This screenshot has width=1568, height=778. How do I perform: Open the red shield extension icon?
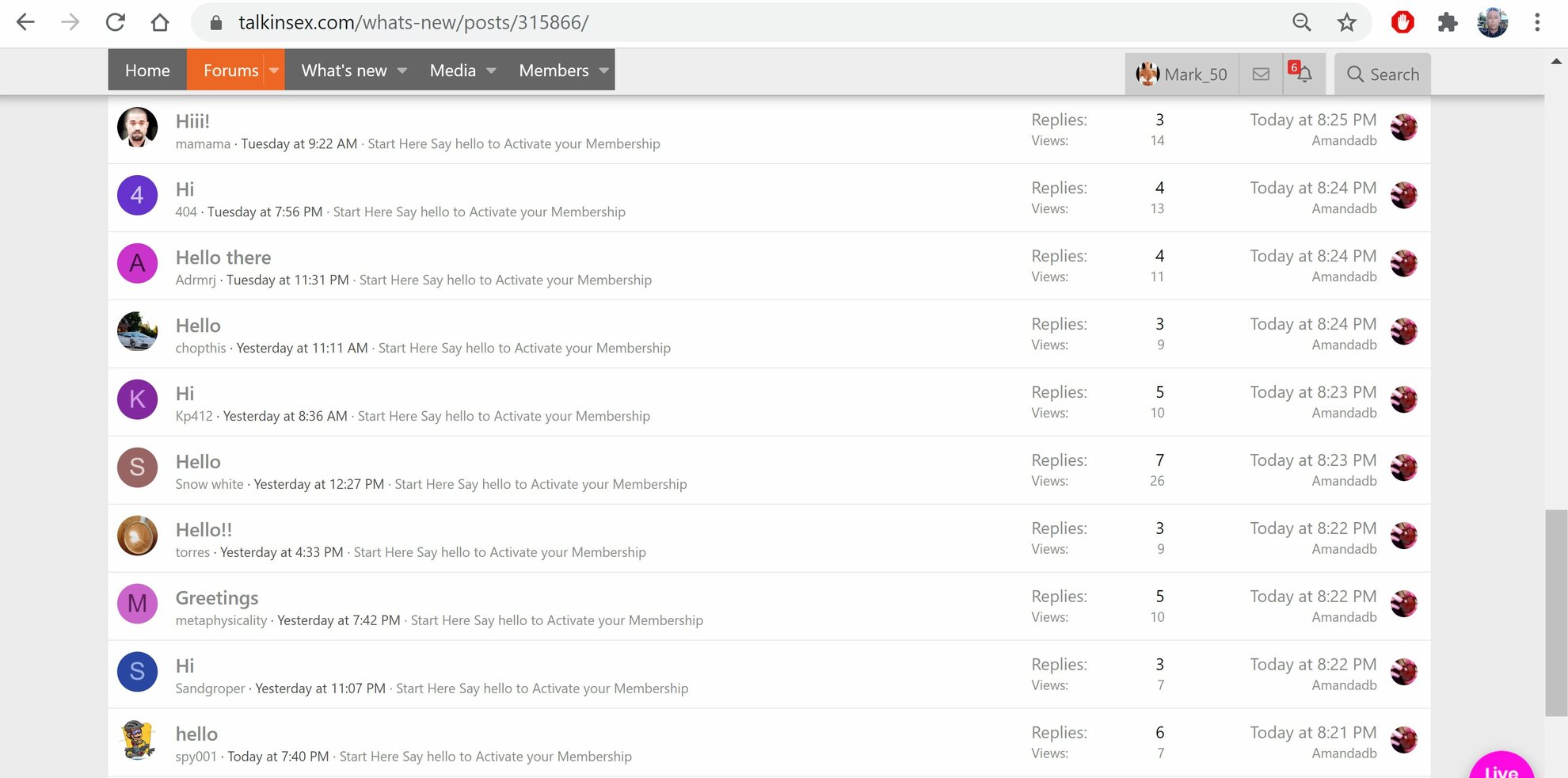(1402, 22)
